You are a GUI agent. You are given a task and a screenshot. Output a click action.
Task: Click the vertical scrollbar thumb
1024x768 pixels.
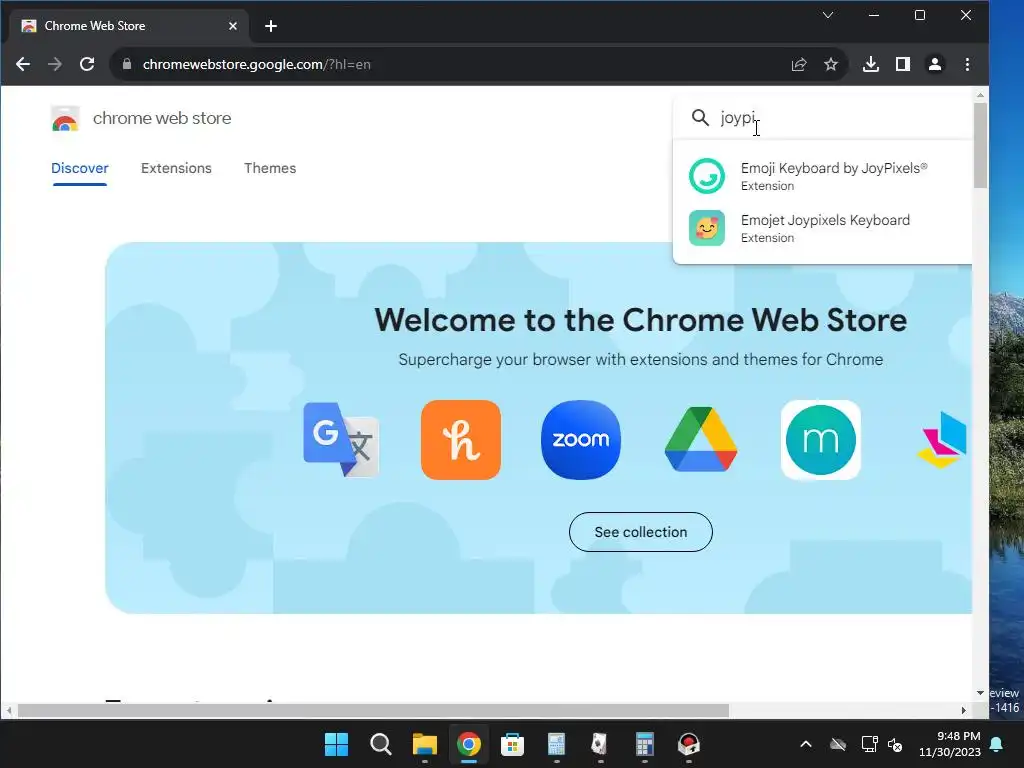click(980, 145)
